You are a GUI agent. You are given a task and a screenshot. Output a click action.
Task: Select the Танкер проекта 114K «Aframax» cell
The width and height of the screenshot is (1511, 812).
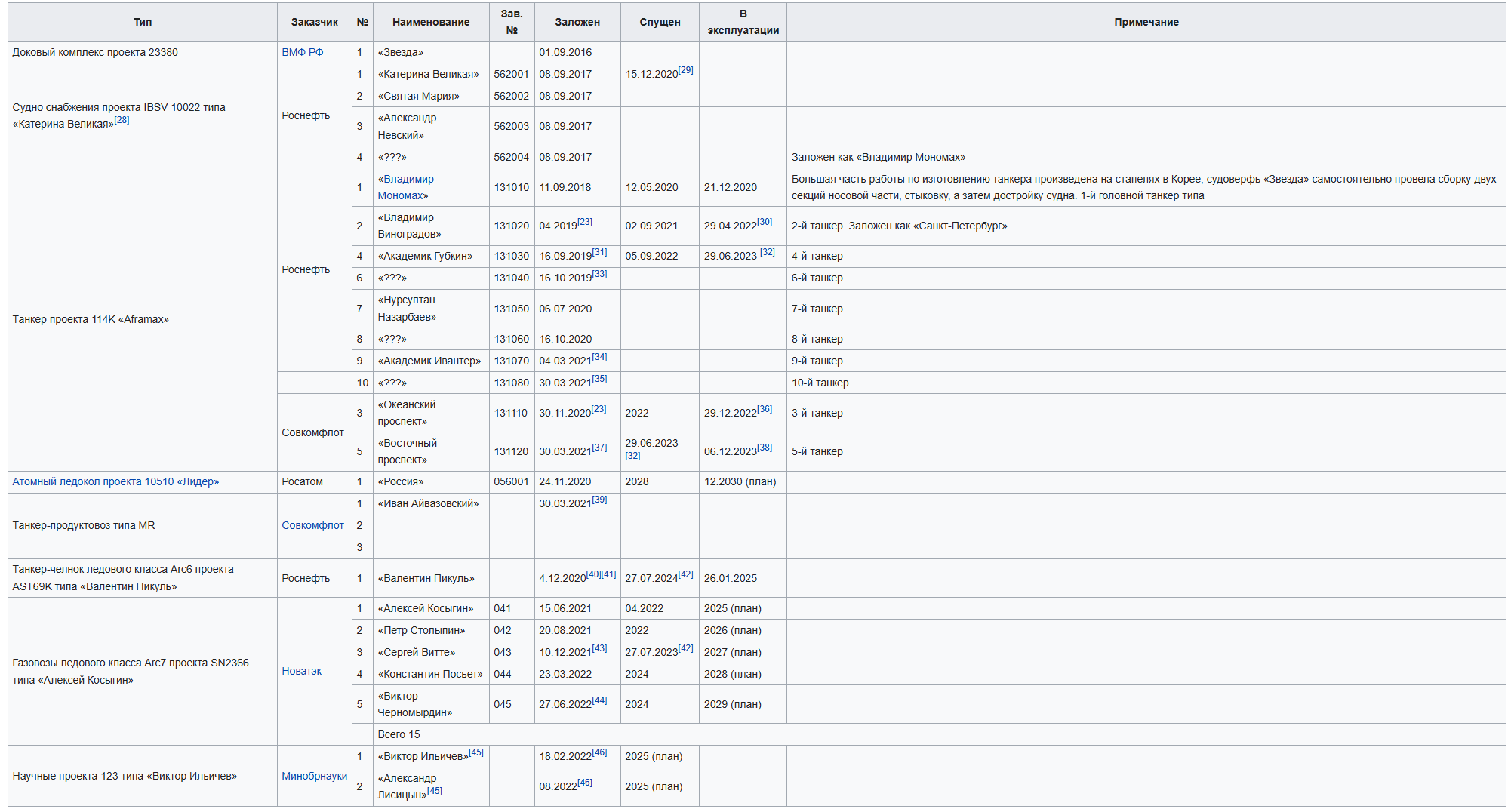point(143,319)
